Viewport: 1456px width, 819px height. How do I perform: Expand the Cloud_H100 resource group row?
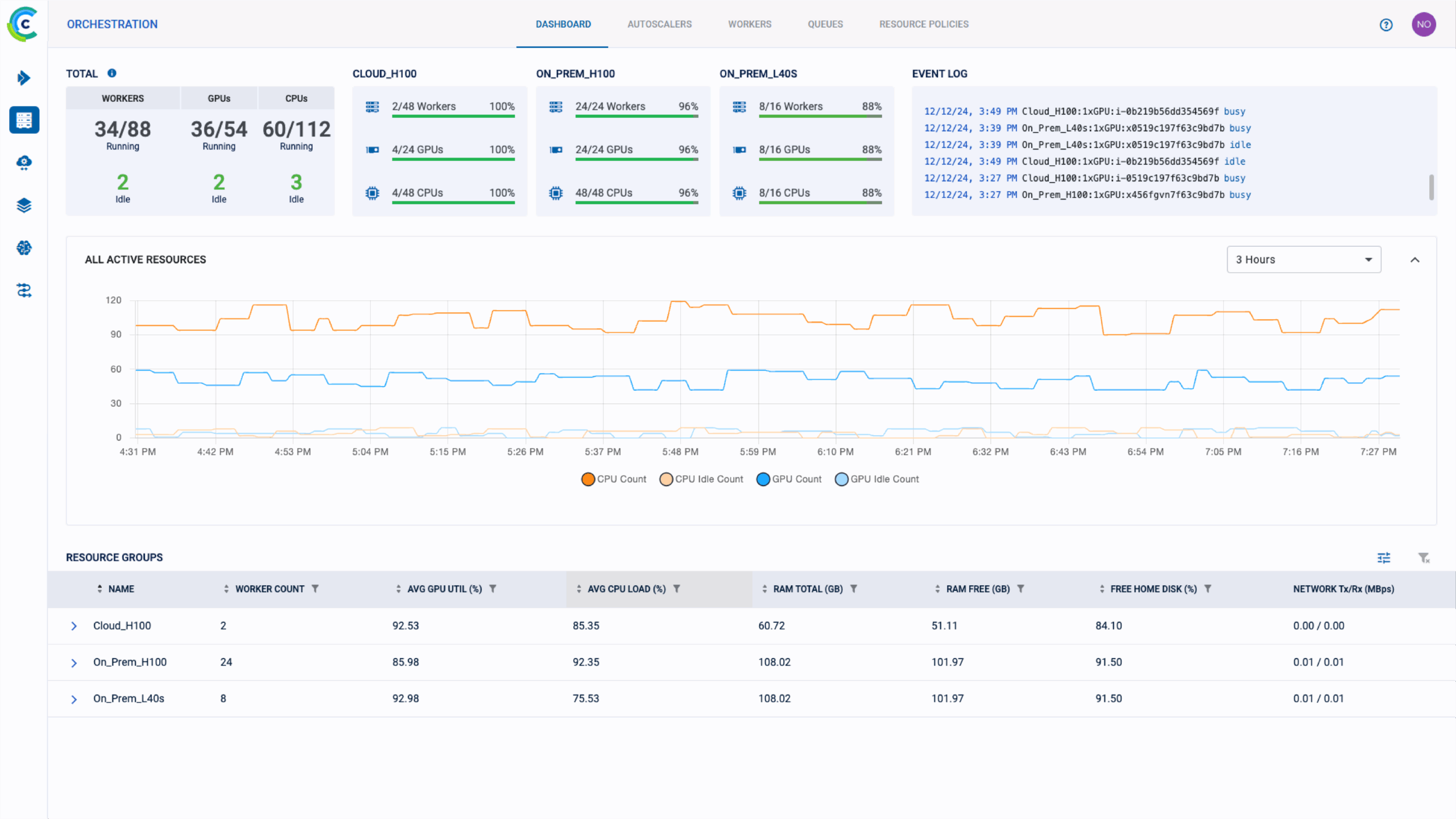74,626
